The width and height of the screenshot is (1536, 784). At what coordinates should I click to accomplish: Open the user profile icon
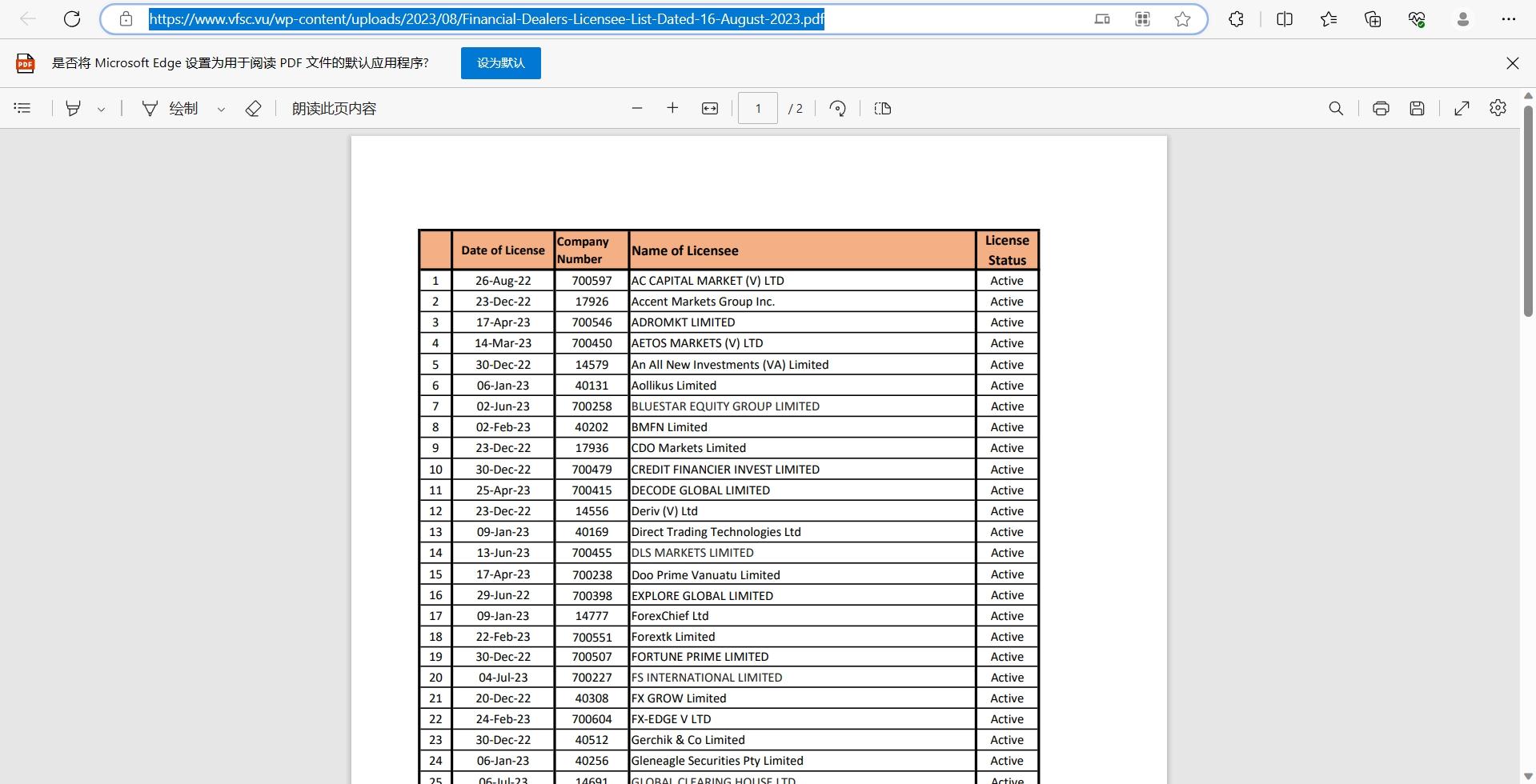(x=1463, y=19)
